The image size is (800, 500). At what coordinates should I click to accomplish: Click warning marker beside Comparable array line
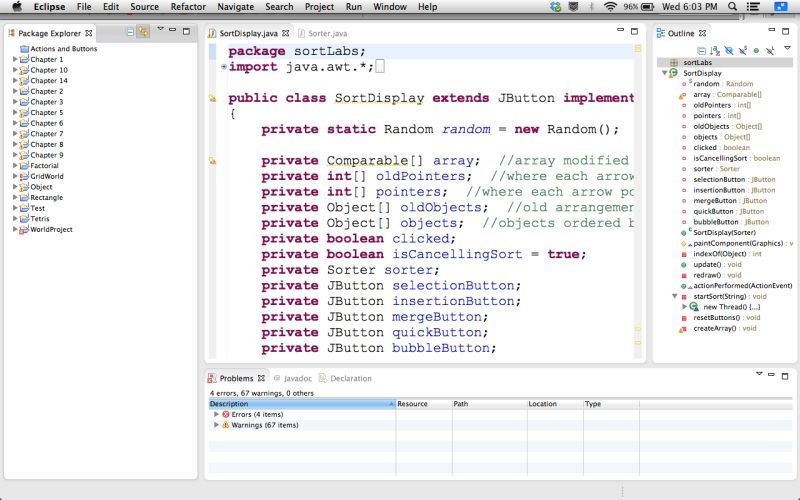tap(212, 161)
